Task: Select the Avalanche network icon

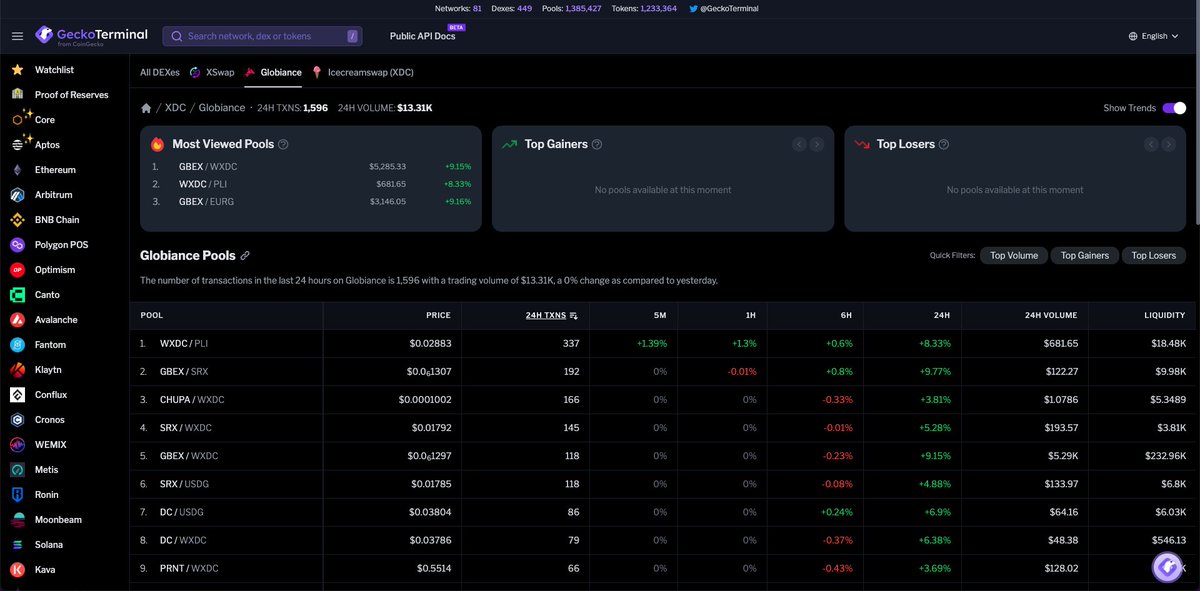Action: (17, 320)
